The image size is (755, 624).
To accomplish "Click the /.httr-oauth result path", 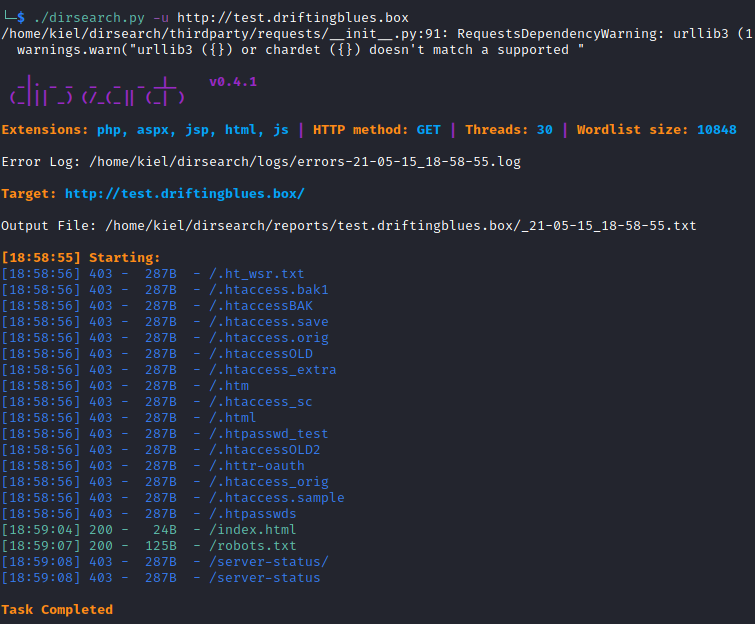I will [x=257, y=466].
